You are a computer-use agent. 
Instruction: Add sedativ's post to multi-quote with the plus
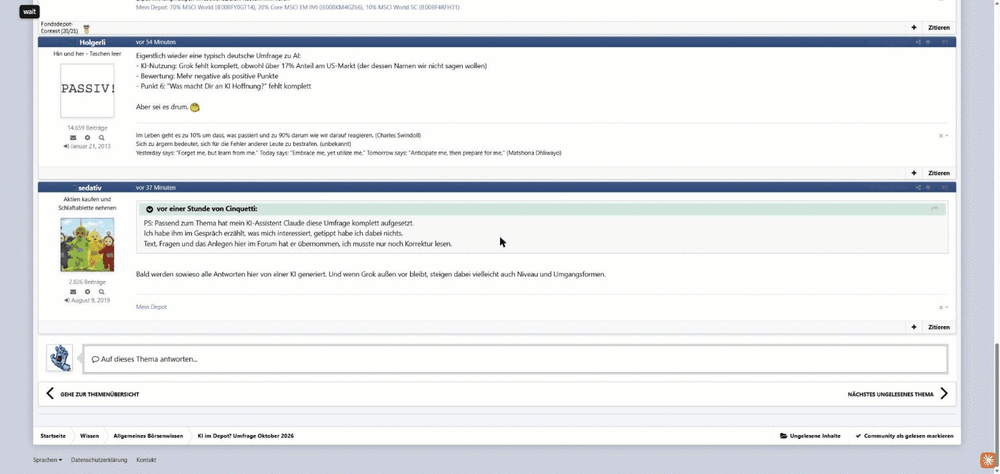pos(914,327)
